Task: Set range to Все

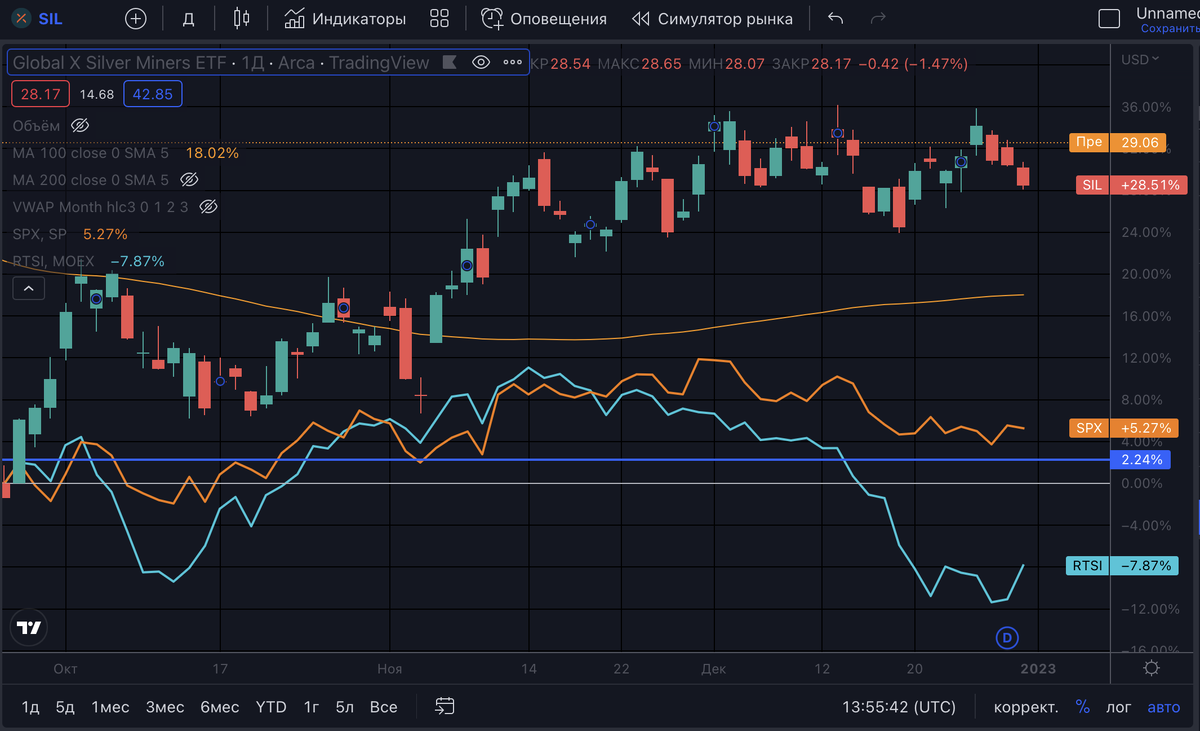Action: point(383,707)
